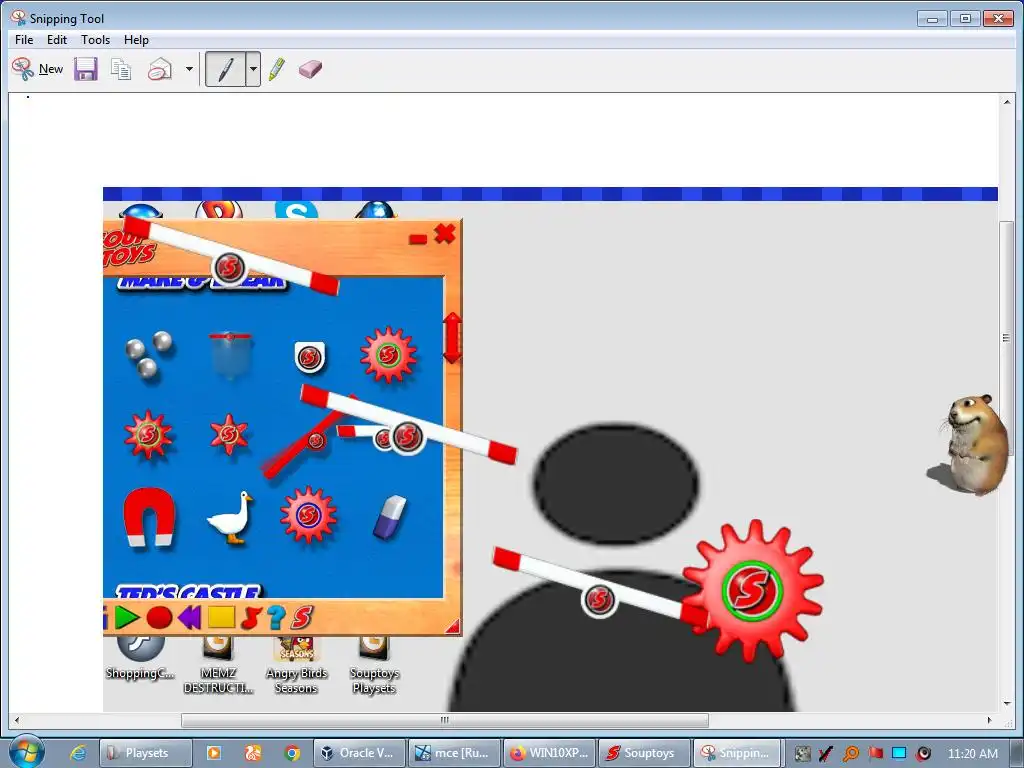Open the Send Snip dropdown arrow
This screenshot has height=768, width=1024.
[189, 69]
